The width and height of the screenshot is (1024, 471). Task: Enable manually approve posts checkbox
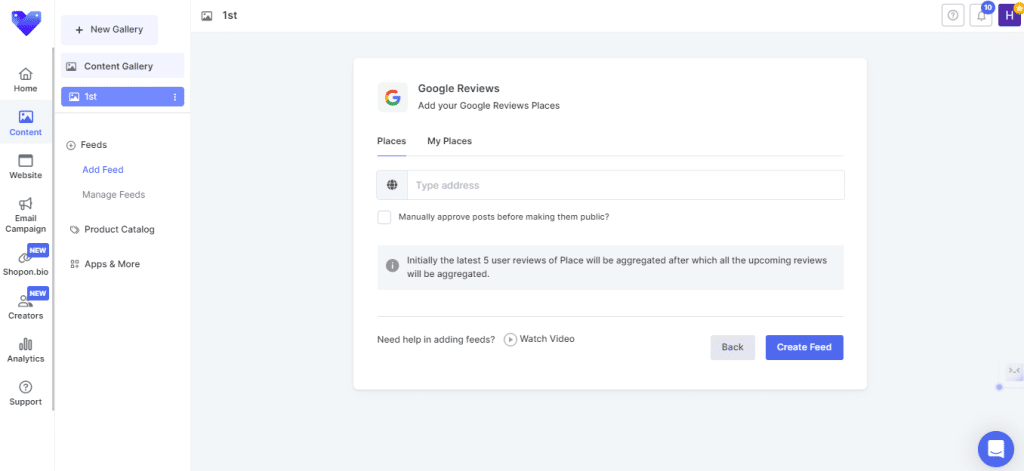click(384, 217)
